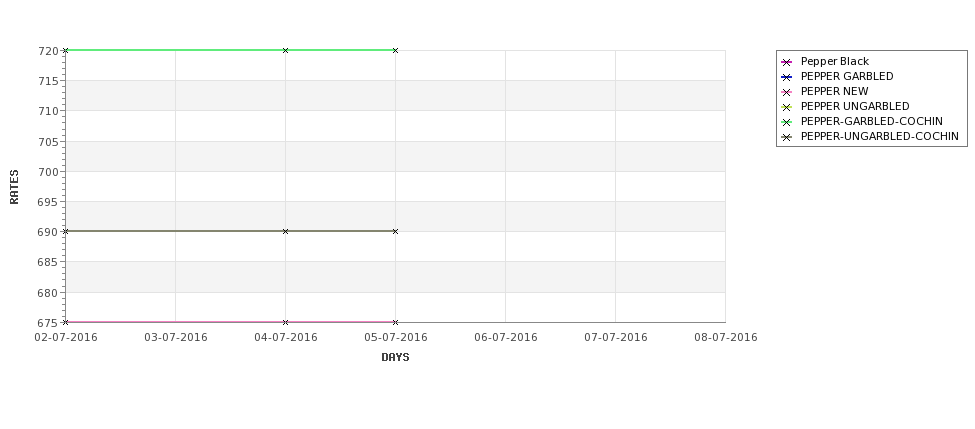Click the 720 data point on 04-07-2016
The width and height of the screenshot is (975, 429).
285,50
